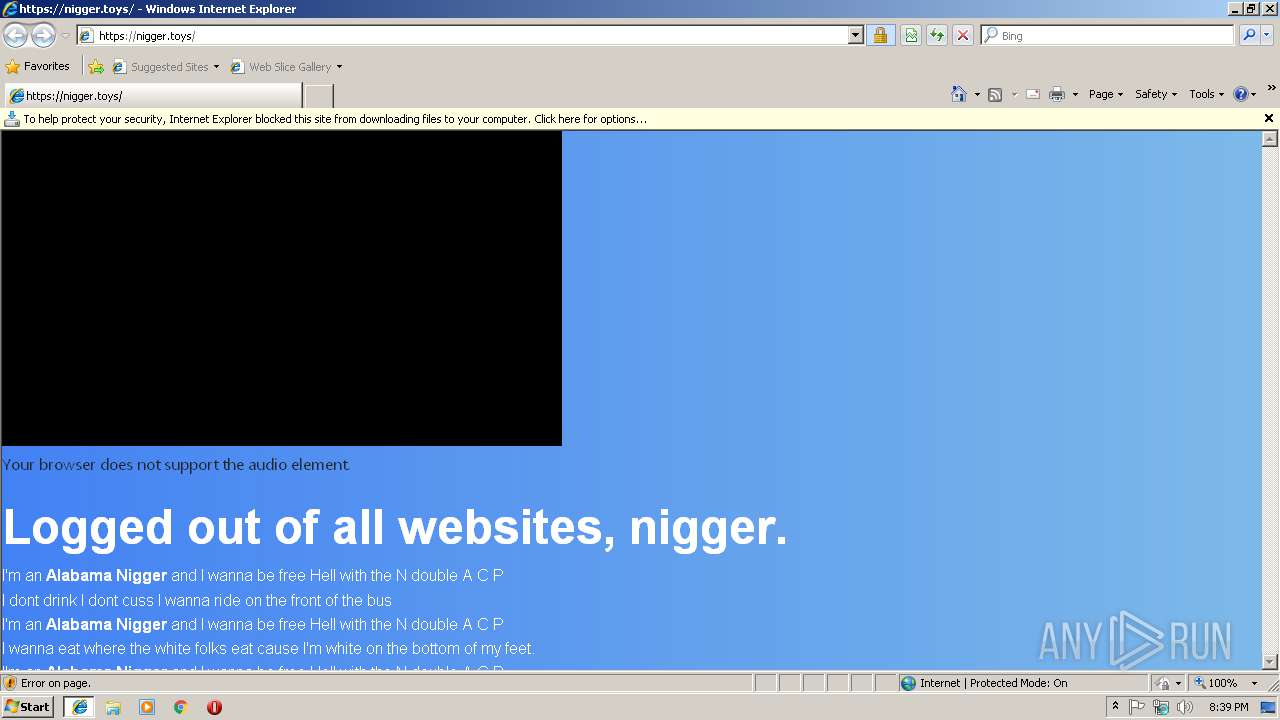Open the Tools menu

pos(1206,94)
